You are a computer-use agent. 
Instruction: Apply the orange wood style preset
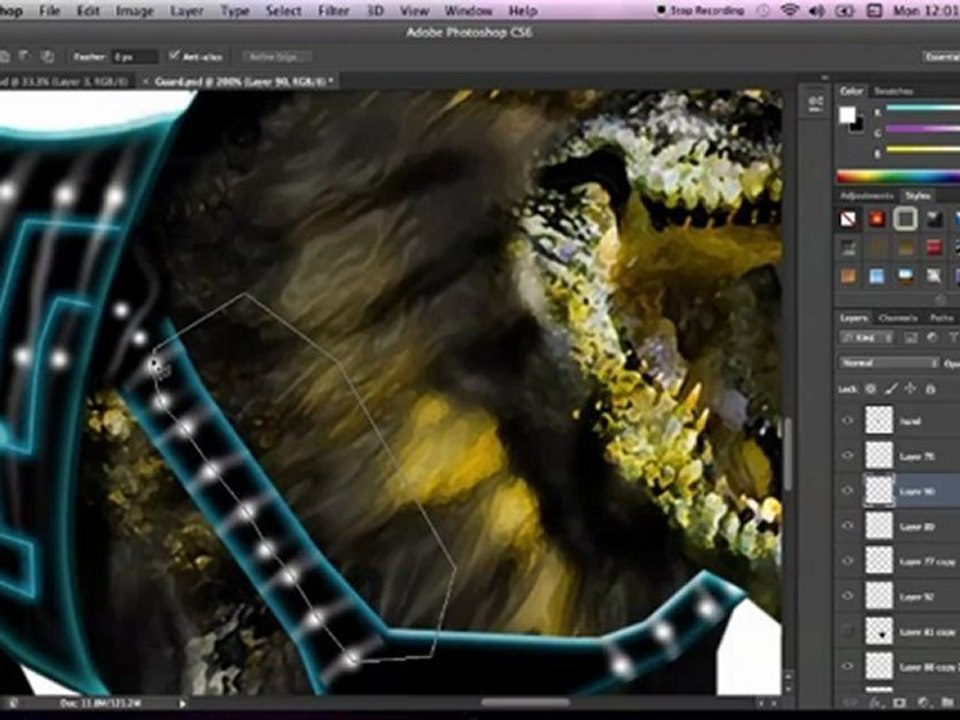(x=848, y=276)
